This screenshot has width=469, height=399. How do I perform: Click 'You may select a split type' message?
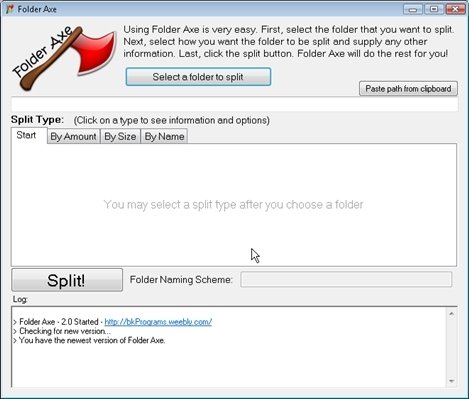233,204
